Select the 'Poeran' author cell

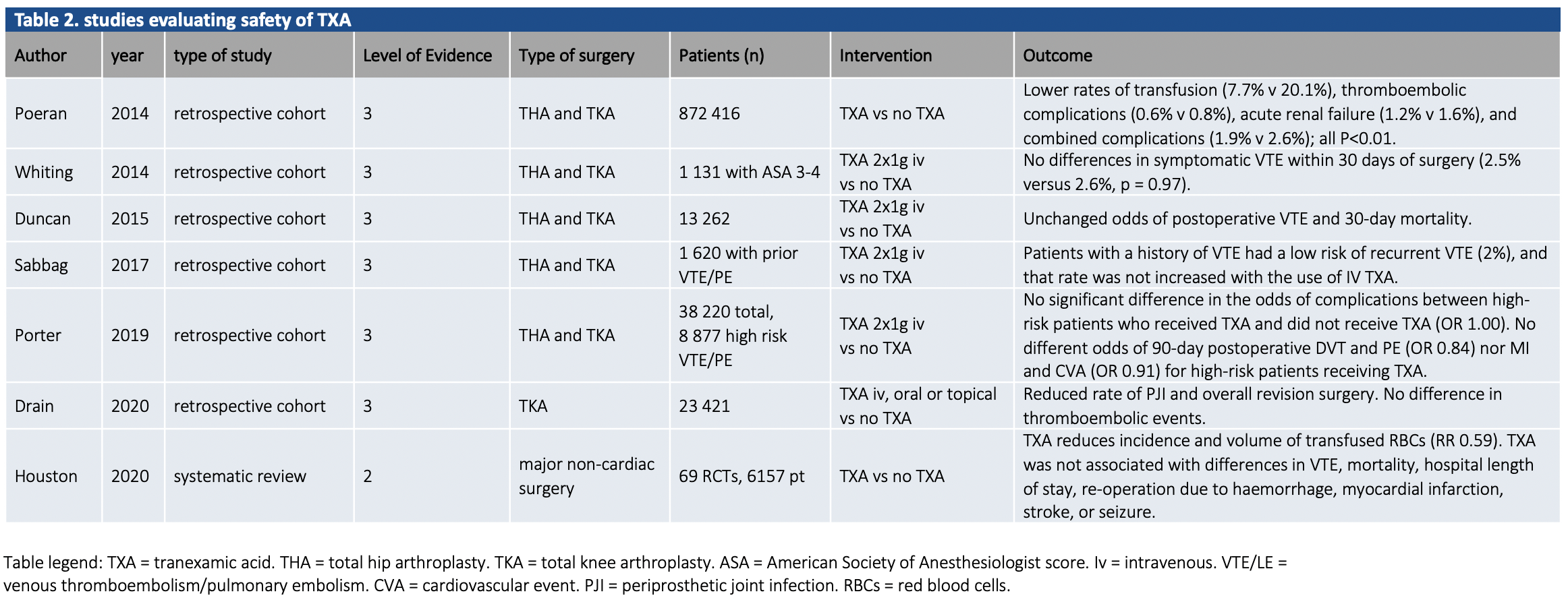coord(41,113)
